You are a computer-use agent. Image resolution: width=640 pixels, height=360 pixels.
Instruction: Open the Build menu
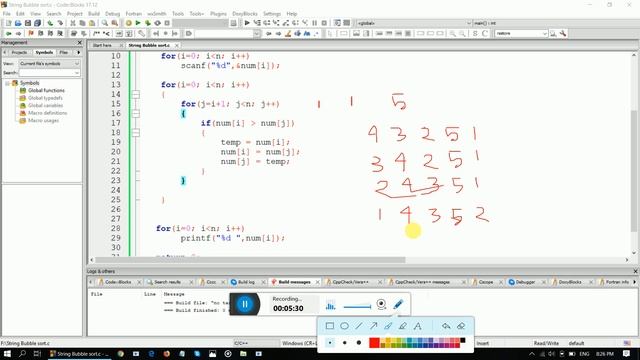click(94, 14)
